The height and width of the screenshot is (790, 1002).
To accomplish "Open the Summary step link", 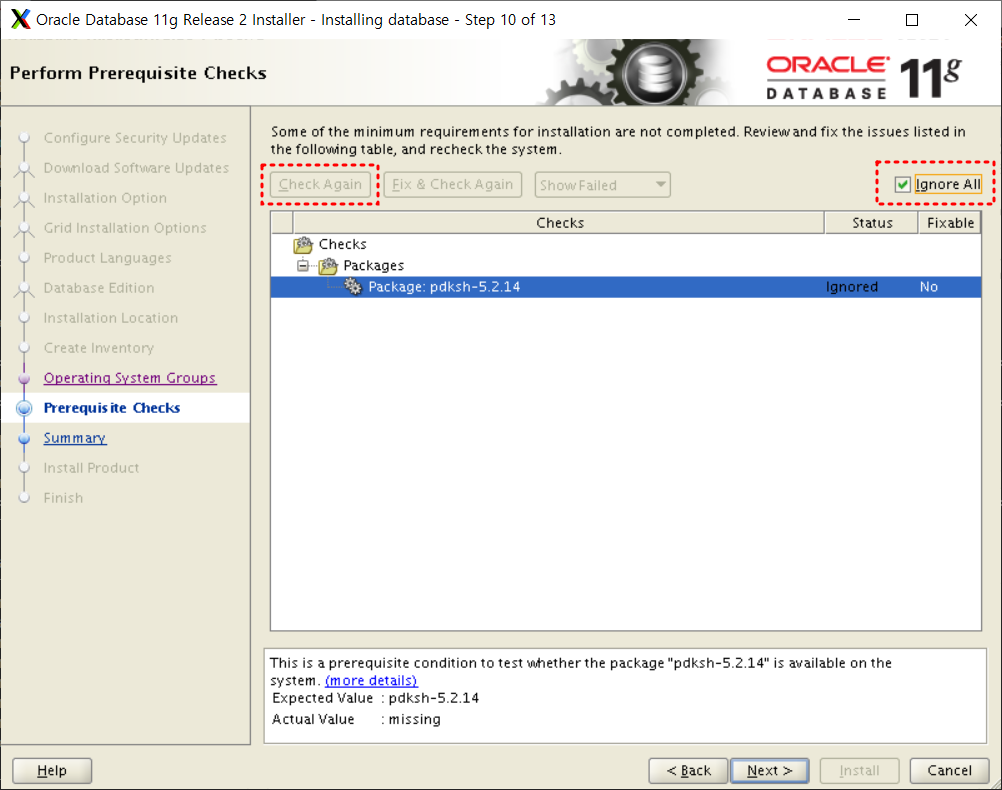I will pos(75,438).
